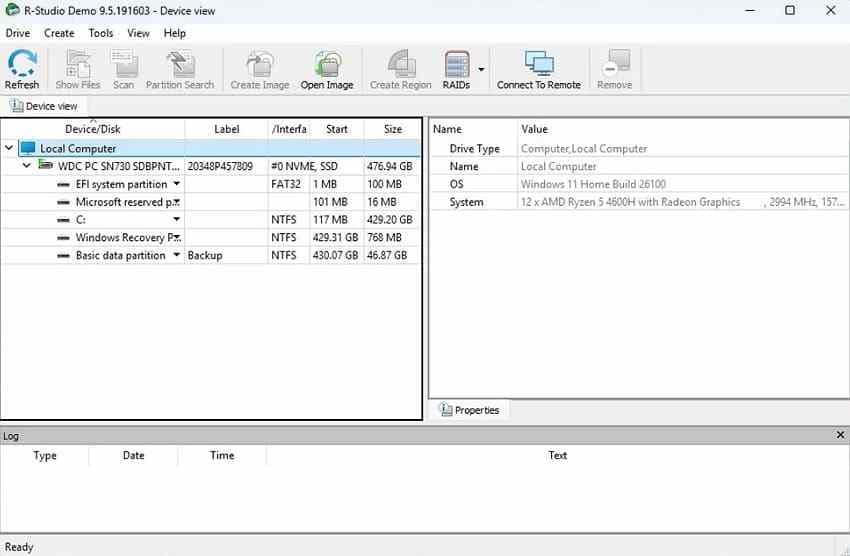Click the C: partition disk icon

tap(63, 220)
